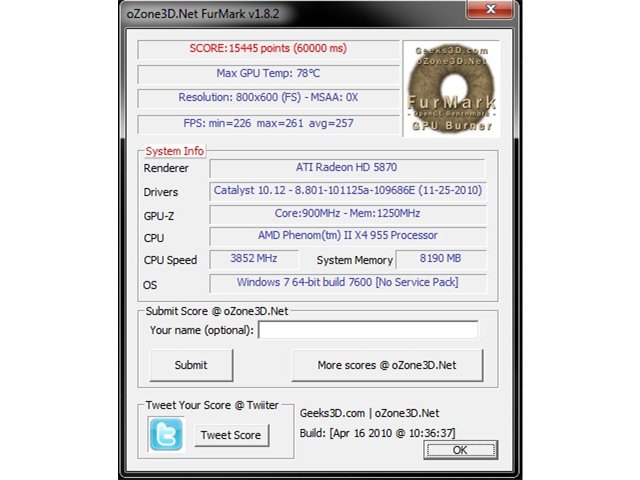Click the 8190 MB System Memory field
Screen dimensions: 640x480
click(x=441, y=259)
